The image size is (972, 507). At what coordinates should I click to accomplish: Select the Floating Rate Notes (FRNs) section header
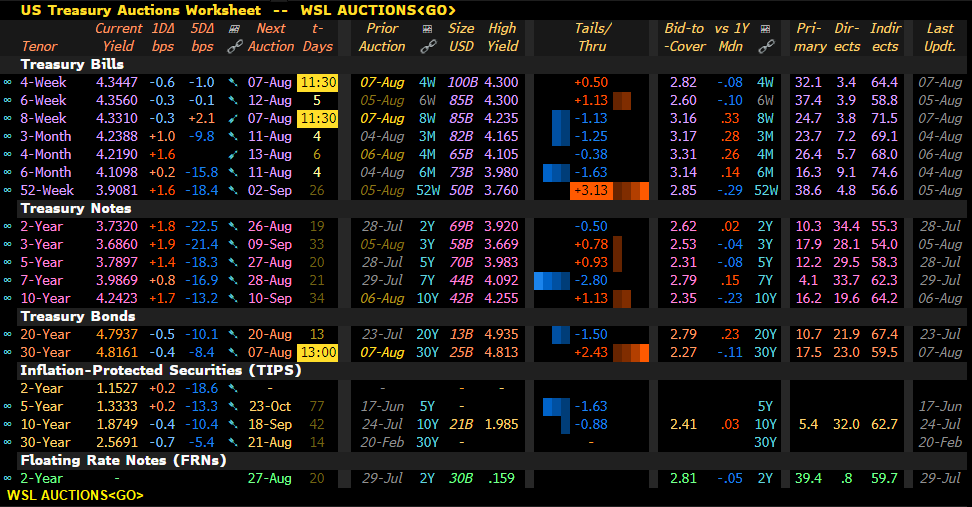click(123, 460)
